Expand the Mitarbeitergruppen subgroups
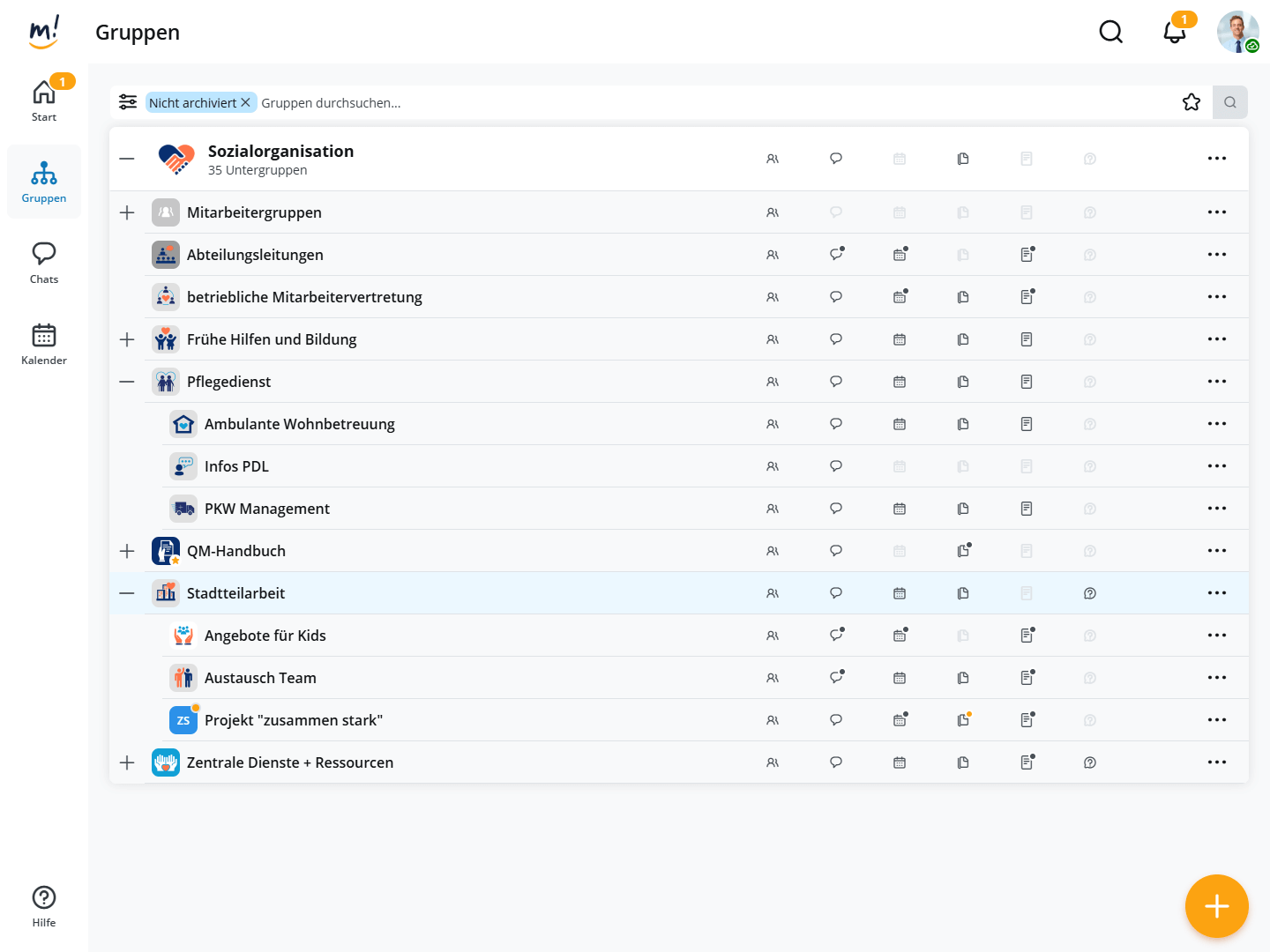Image resolution: width=1270 pixels, height=952 pixels. (127, 212)
